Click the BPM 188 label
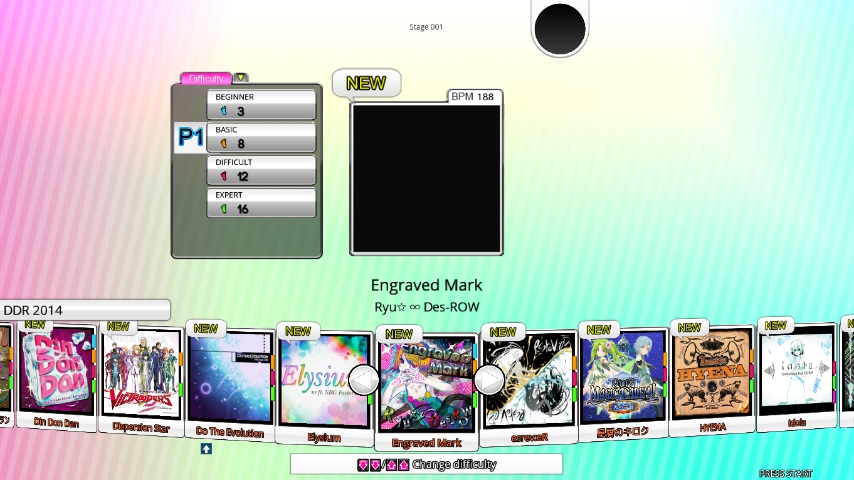Image resolution: width=854 pixels, height=480 pixels. coord(472,96)
